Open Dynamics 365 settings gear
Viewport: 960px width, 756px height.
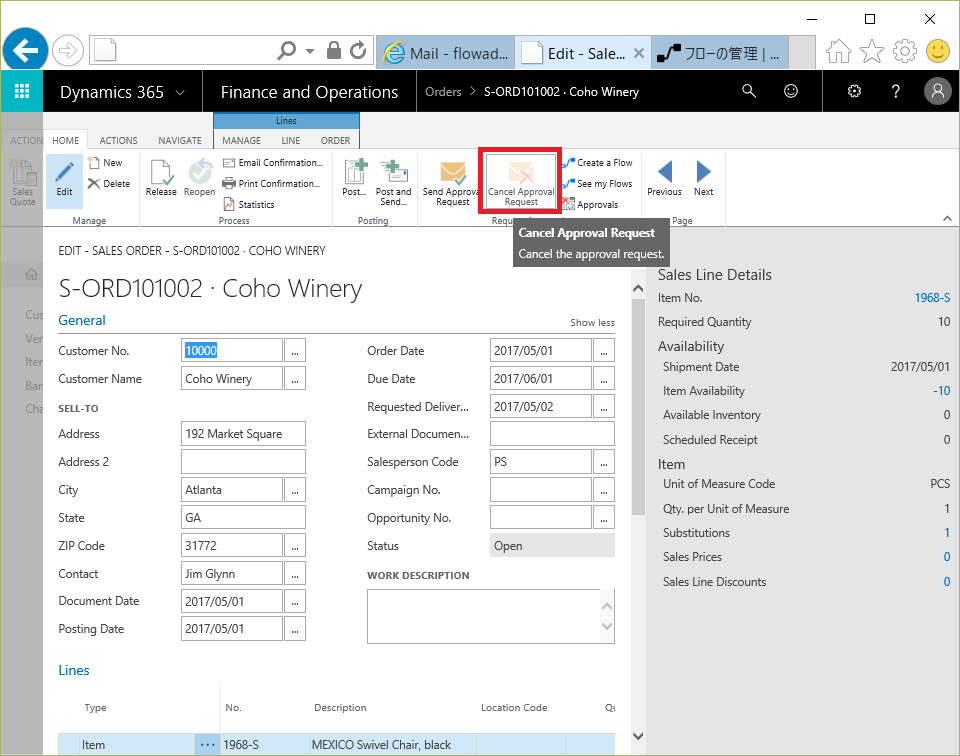tap(854, 91)
